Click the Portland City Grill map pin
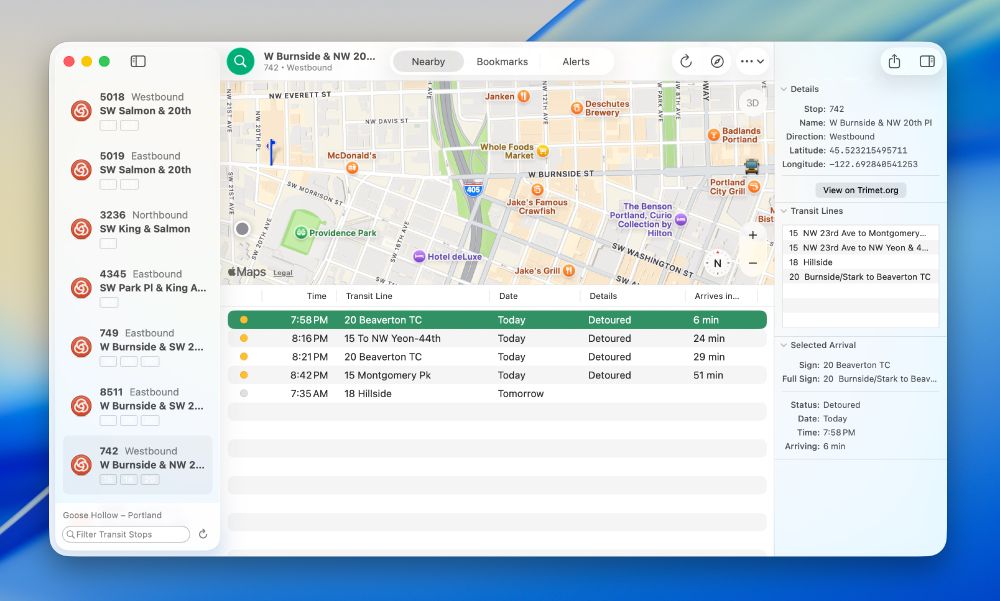The image size is (1000, 601). click(754, 186)
